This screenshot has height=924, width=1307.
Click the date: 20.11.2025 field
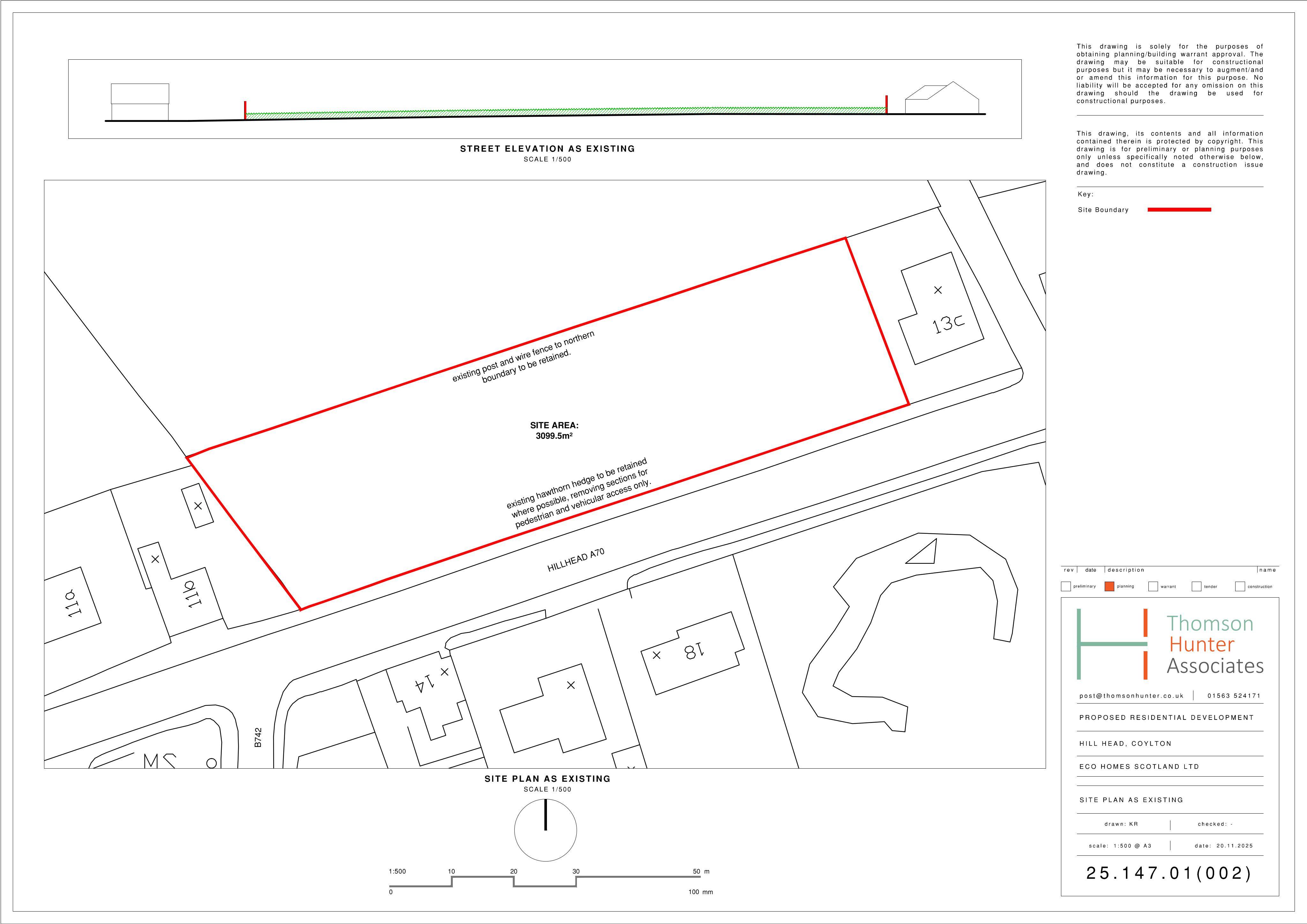tap(1224, 846)
